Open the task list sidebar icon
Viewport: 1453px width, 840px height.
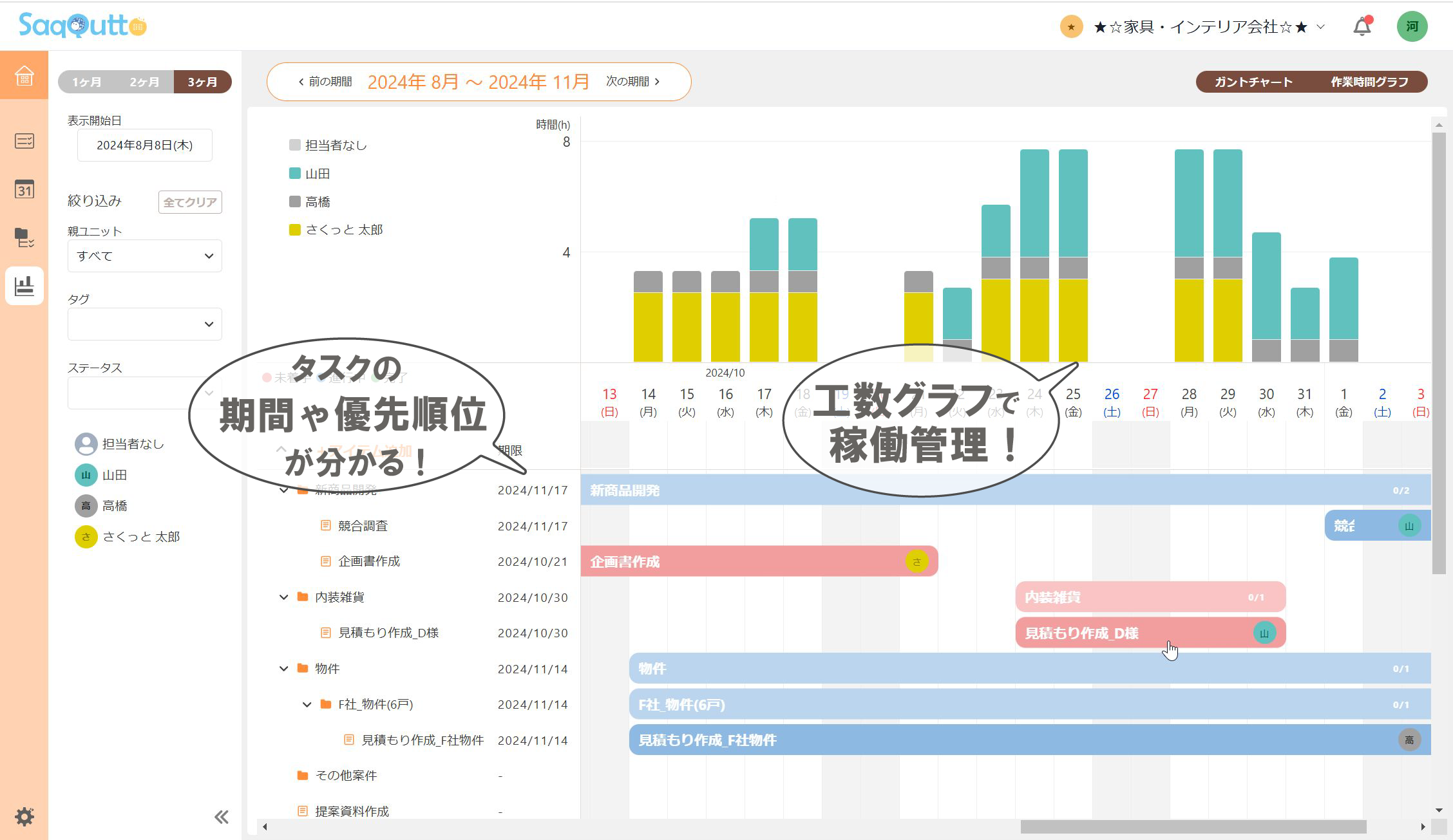(x=24, y=141)
